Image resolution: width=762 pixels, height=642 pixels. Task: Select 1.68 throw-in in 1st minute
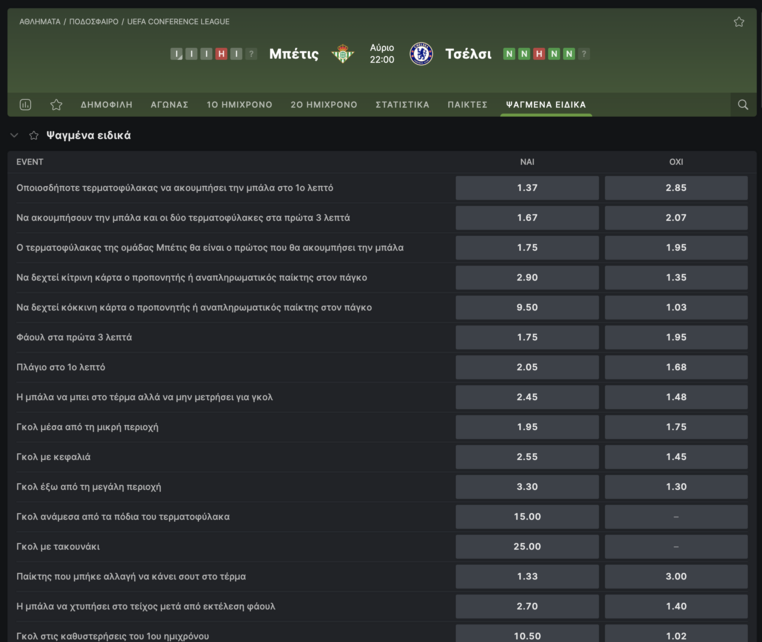[x=676, y=367]
